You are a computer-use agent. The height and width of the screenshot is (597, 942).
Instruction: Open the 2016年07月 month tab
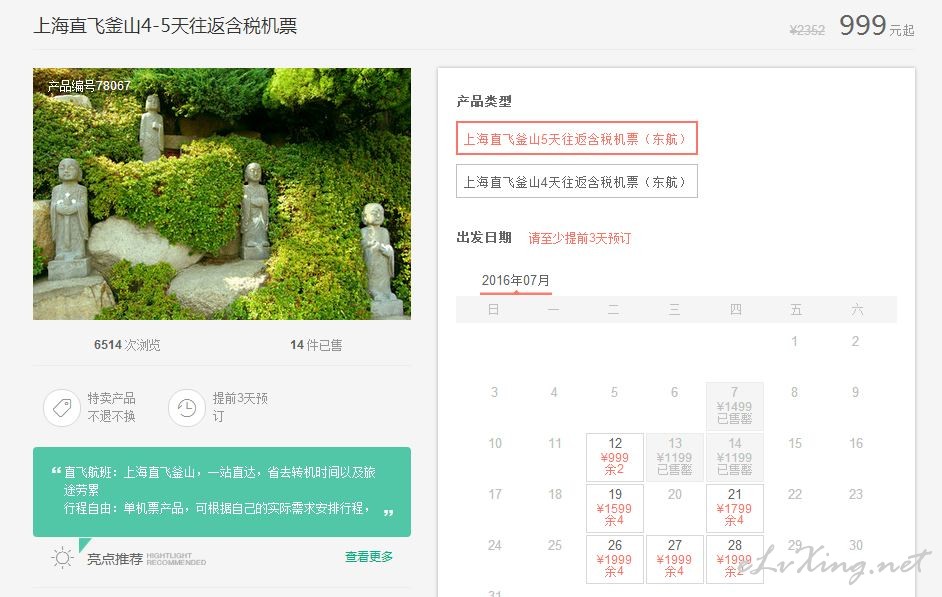[515, 280]
